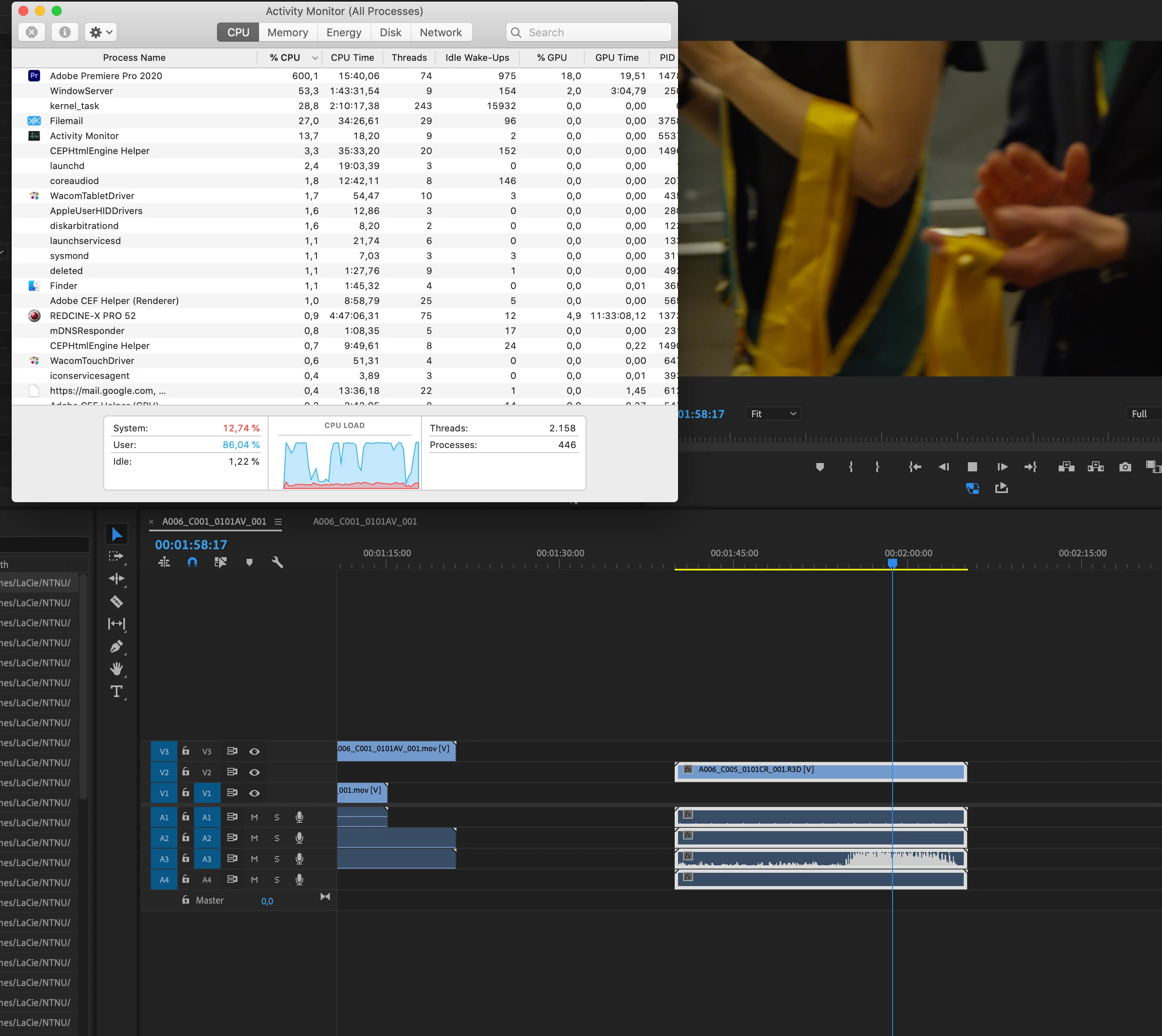The height and width of the screenshot is (1036, 1162).
Task: Switch to the Network tab
Action: pos(441,32)
